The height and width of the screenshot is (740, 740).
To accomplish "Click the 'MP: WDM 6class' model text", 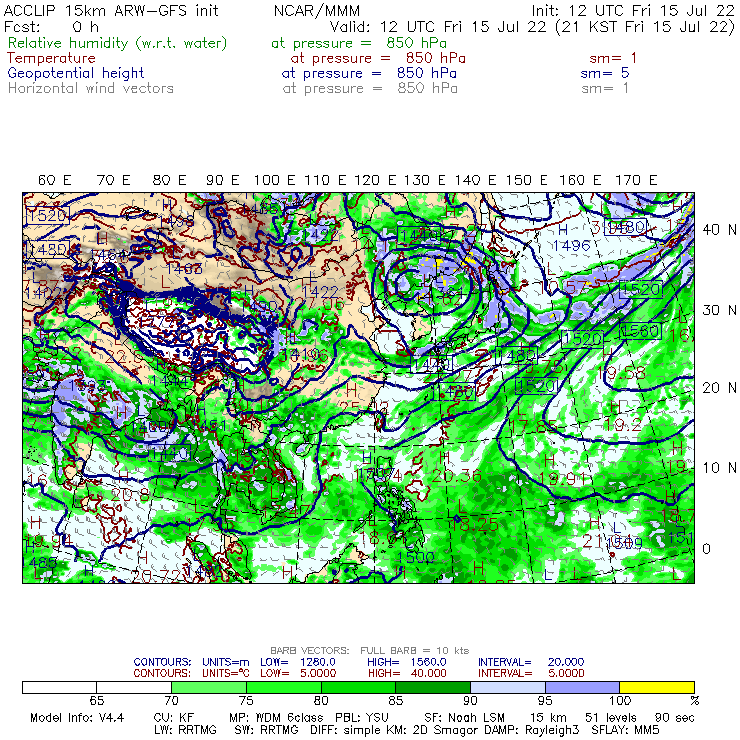I will [x=276, y=718].
